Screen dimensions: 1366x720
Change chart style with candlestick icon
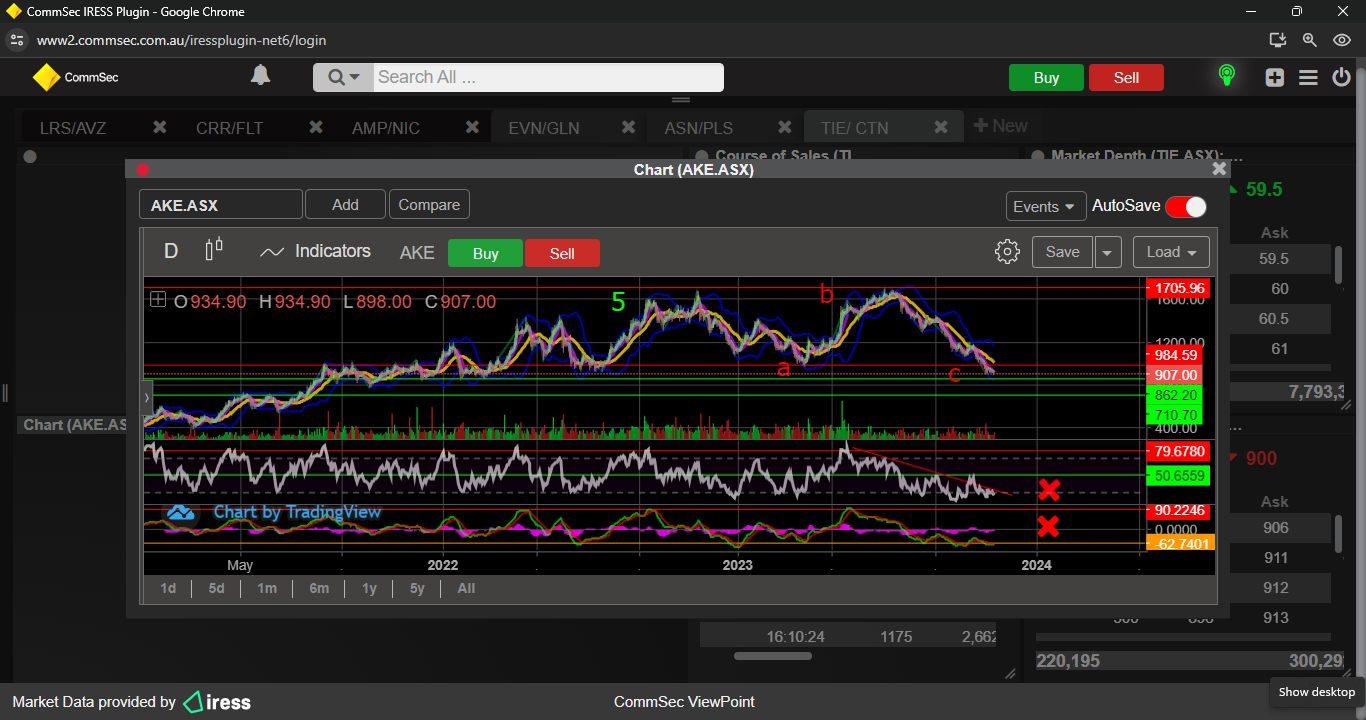(x=213, y=251)
